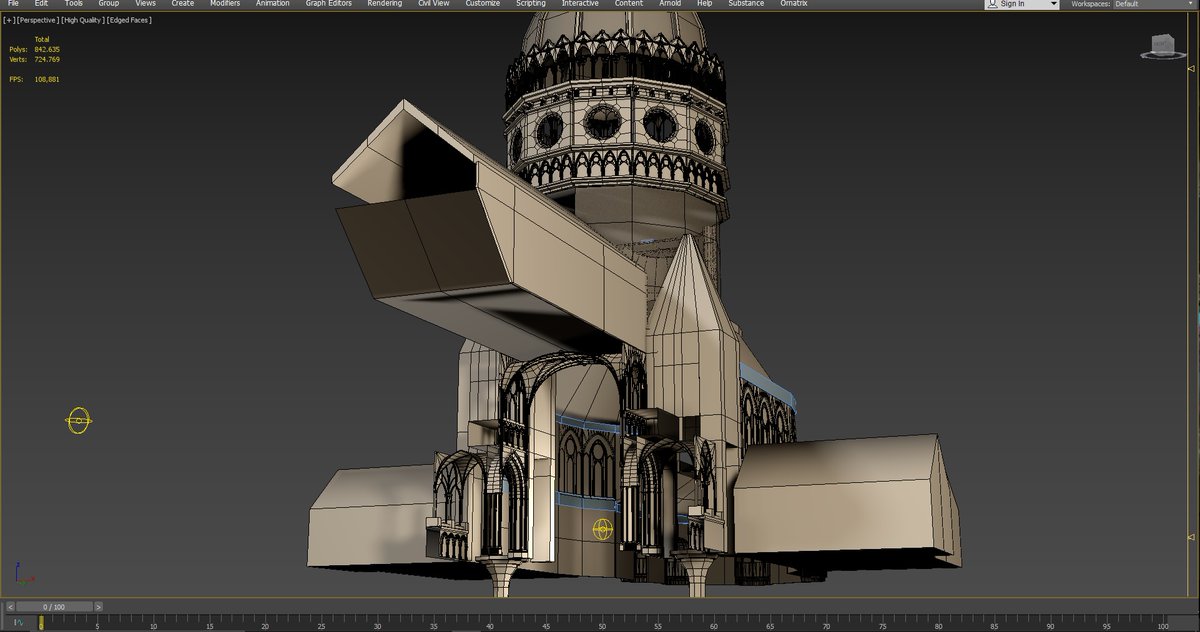Step time slider forward with right arrow
The width and height of the screenshot is (1200, 632).
coord(99,607)
